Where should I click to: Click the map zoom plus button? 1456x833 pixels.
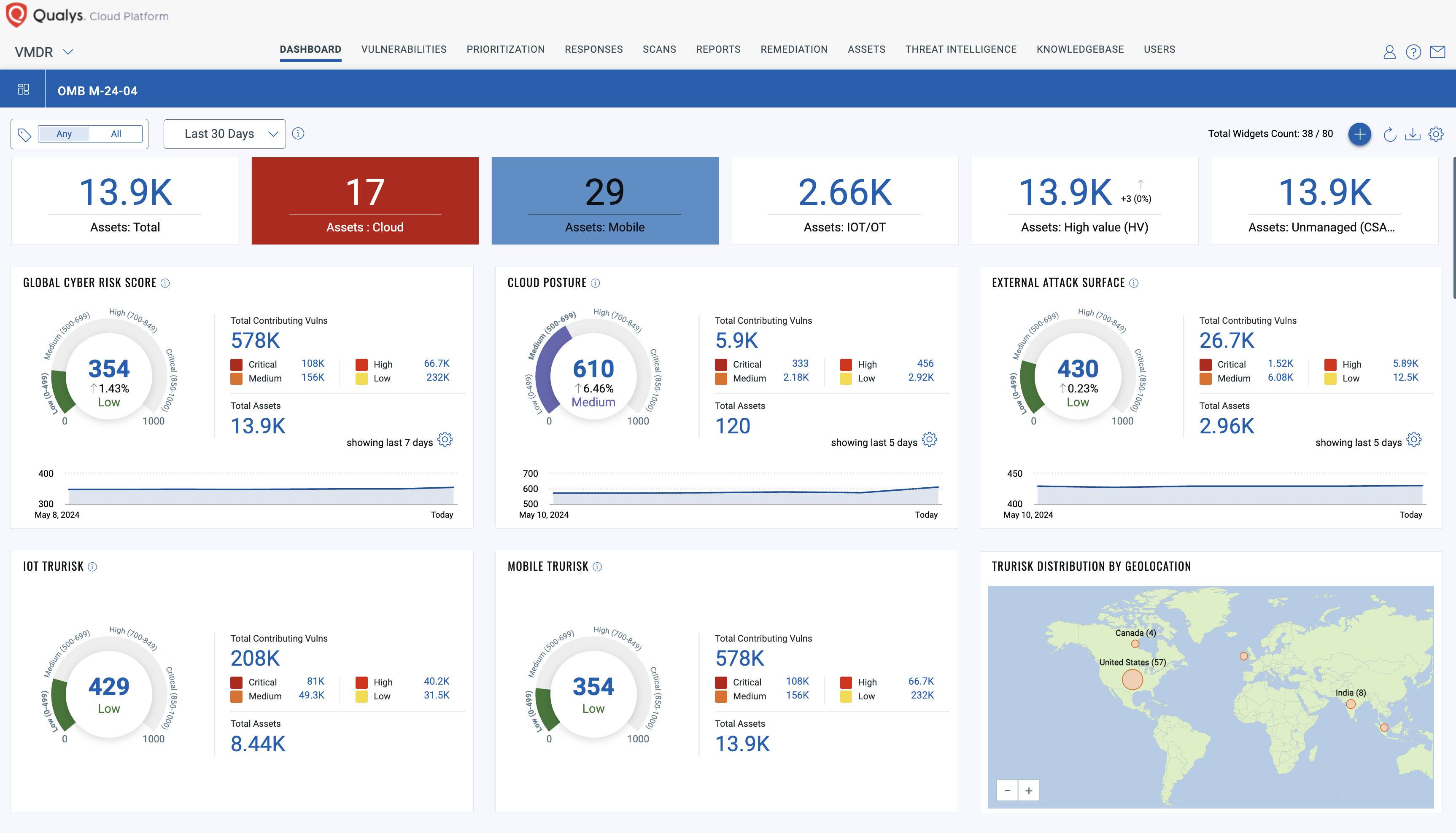[1030, 791]
